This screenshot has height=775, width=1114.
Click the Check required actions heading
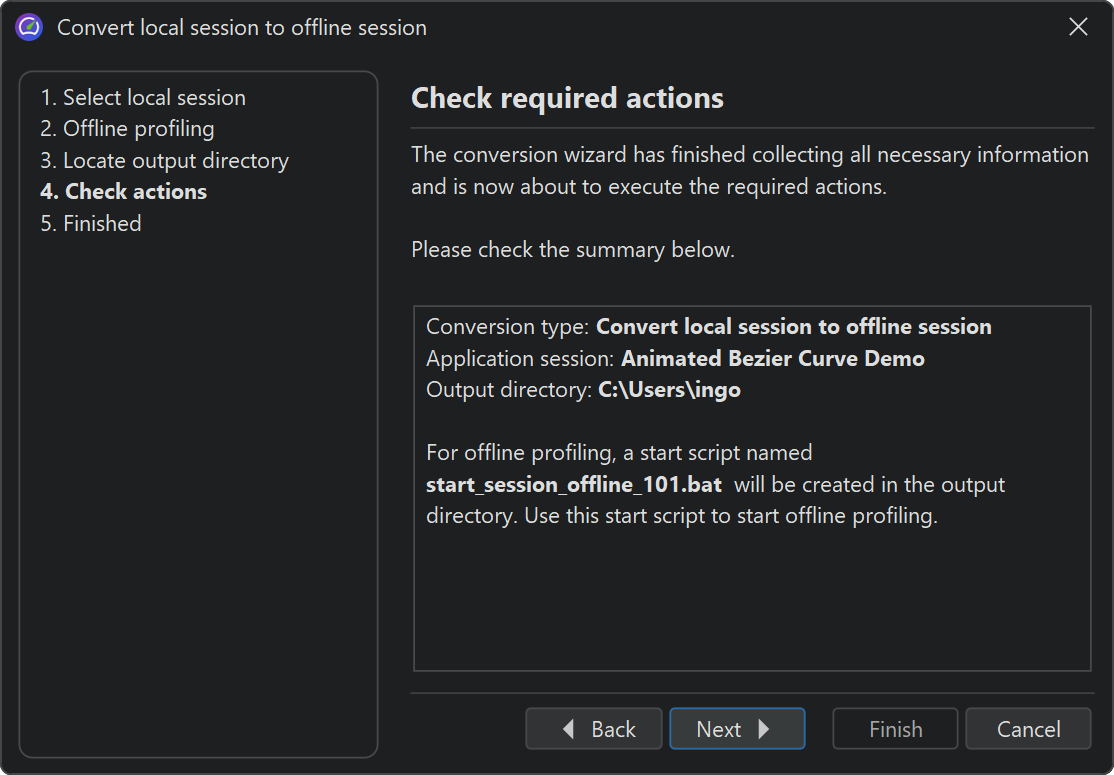(567, 98)
